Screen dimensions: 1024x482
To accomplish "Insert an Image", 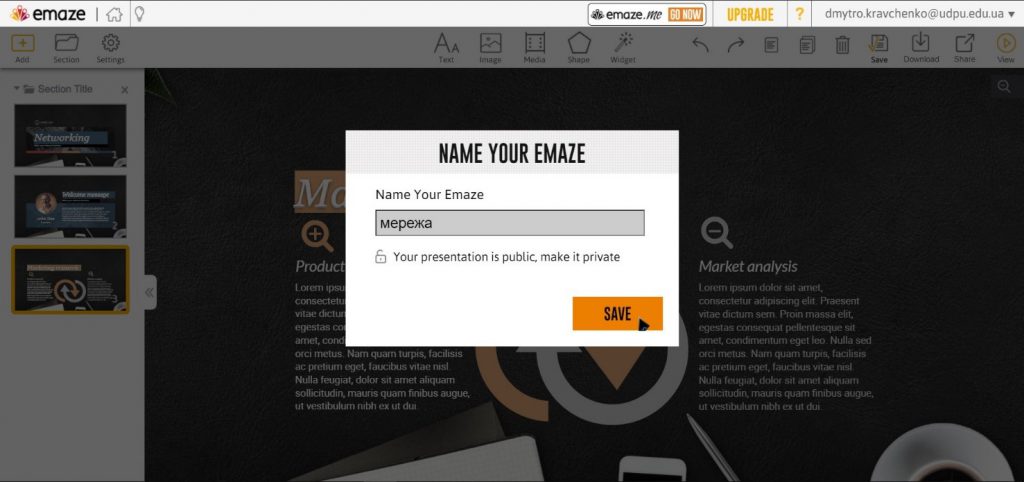I will pyautogui.click(x=490, y=49).
